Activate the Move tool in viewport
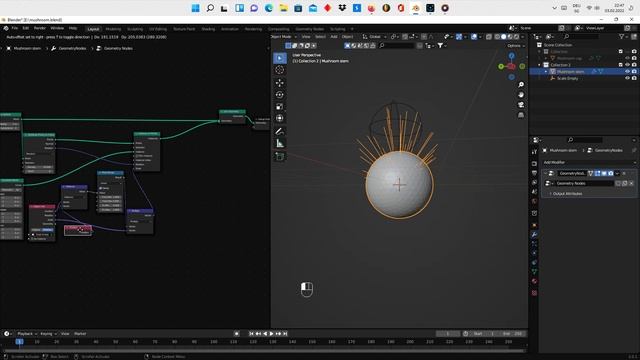Image resolution: width=640 pixels, height=360 pixels. coord(280,83)
